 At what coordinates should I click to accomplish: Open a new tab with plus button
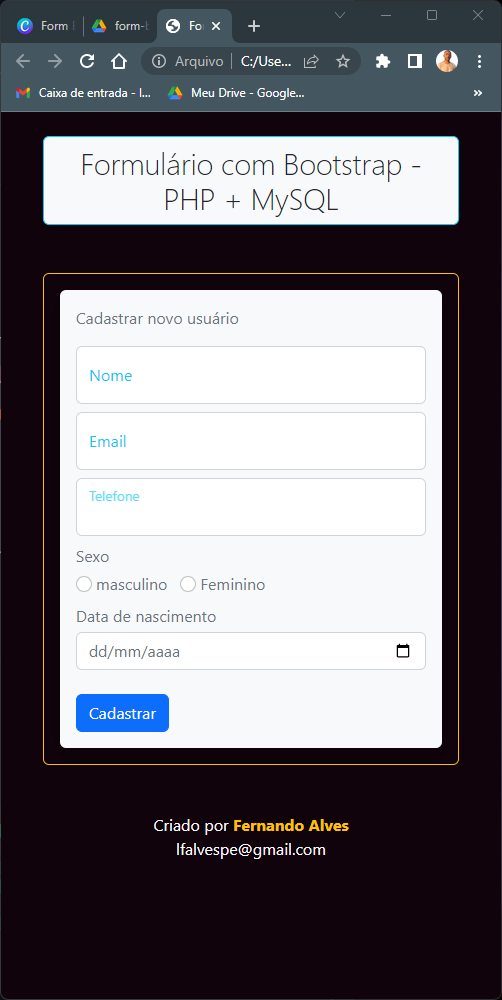point(254,26)
